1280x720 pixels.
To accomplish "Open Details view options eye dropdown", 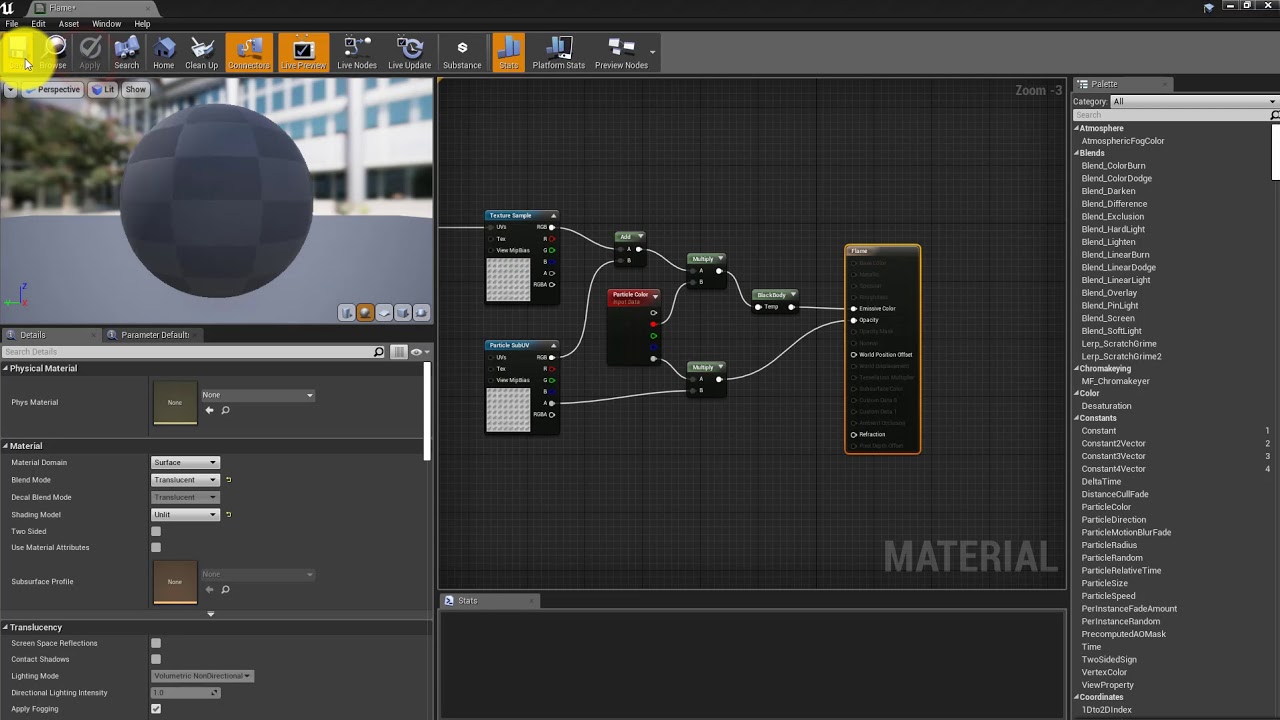I will pyautogui.click(x=420, y=352).
